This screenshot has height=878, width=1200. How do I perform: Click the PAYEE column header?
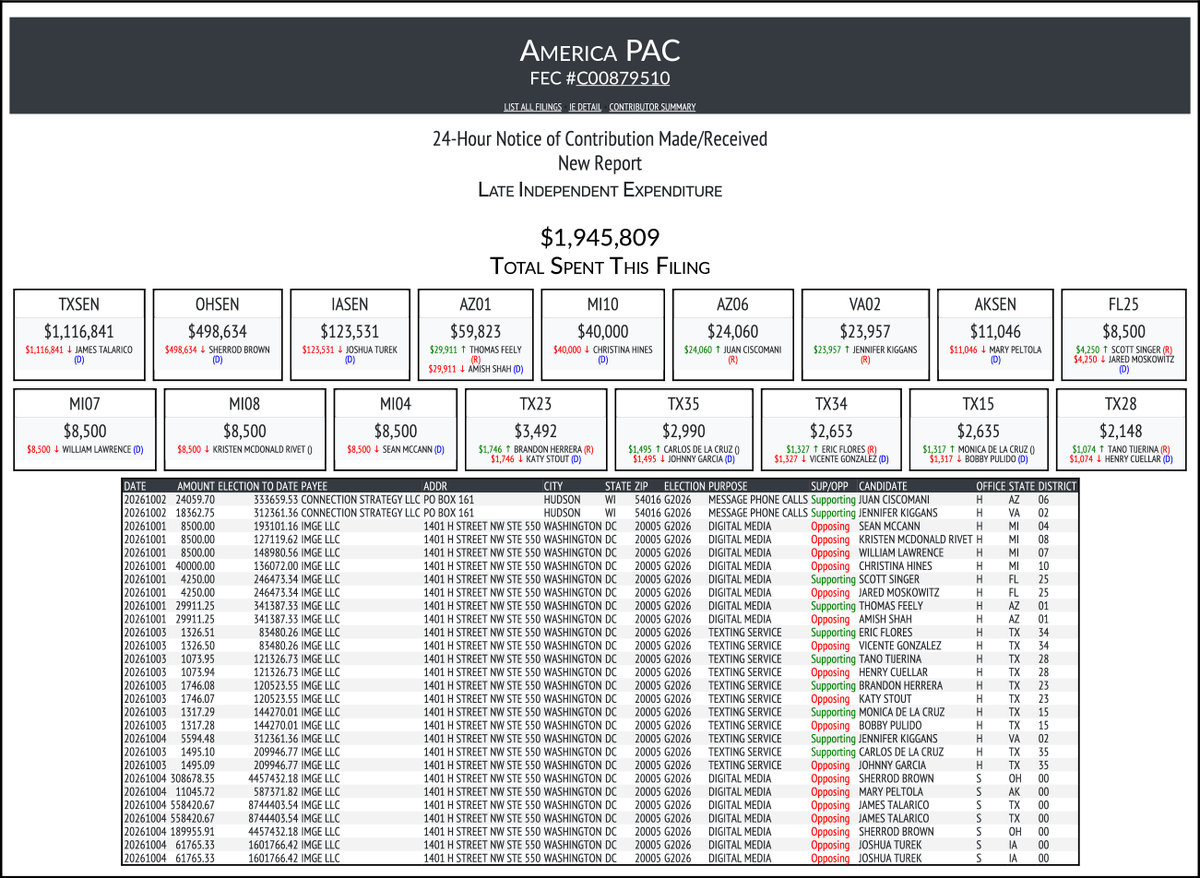pos(315,486)
